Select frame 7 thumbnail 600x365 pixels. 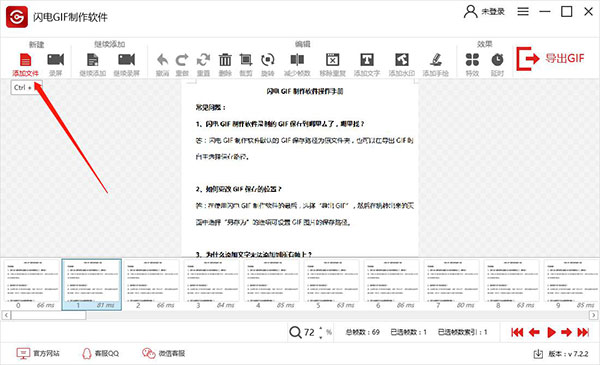pyautogui.click(x=452, y=284)
